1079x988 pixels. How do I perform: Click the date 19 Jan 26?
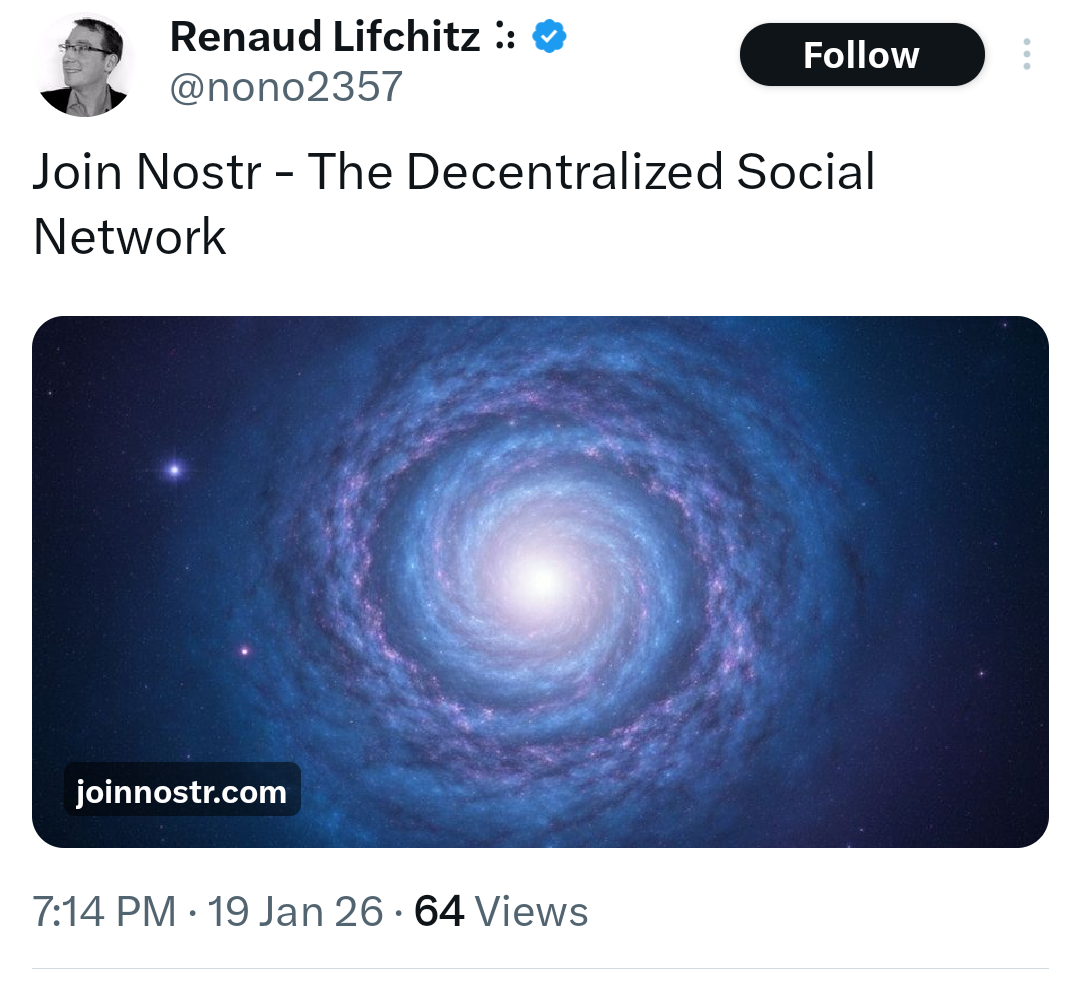[295, 912]
